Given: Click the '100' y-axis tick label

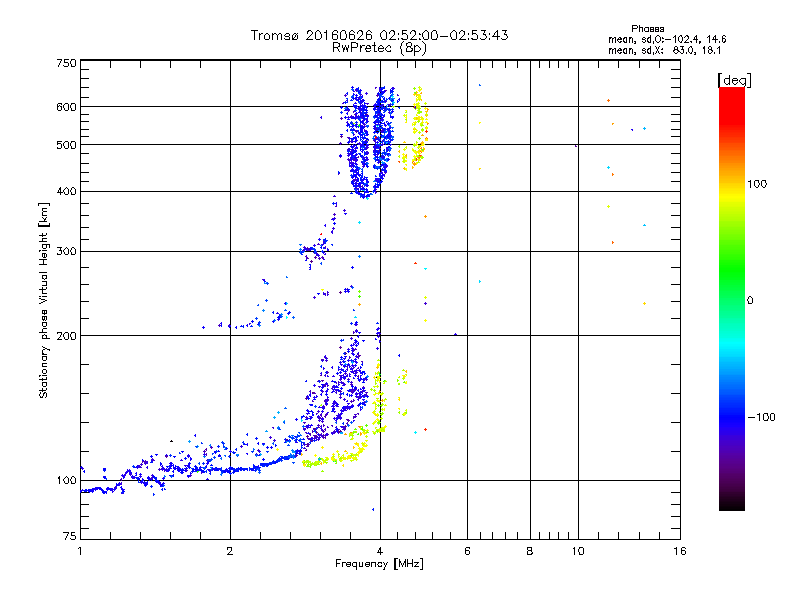Looking at the screenshot, I should [x=66, y=480].
